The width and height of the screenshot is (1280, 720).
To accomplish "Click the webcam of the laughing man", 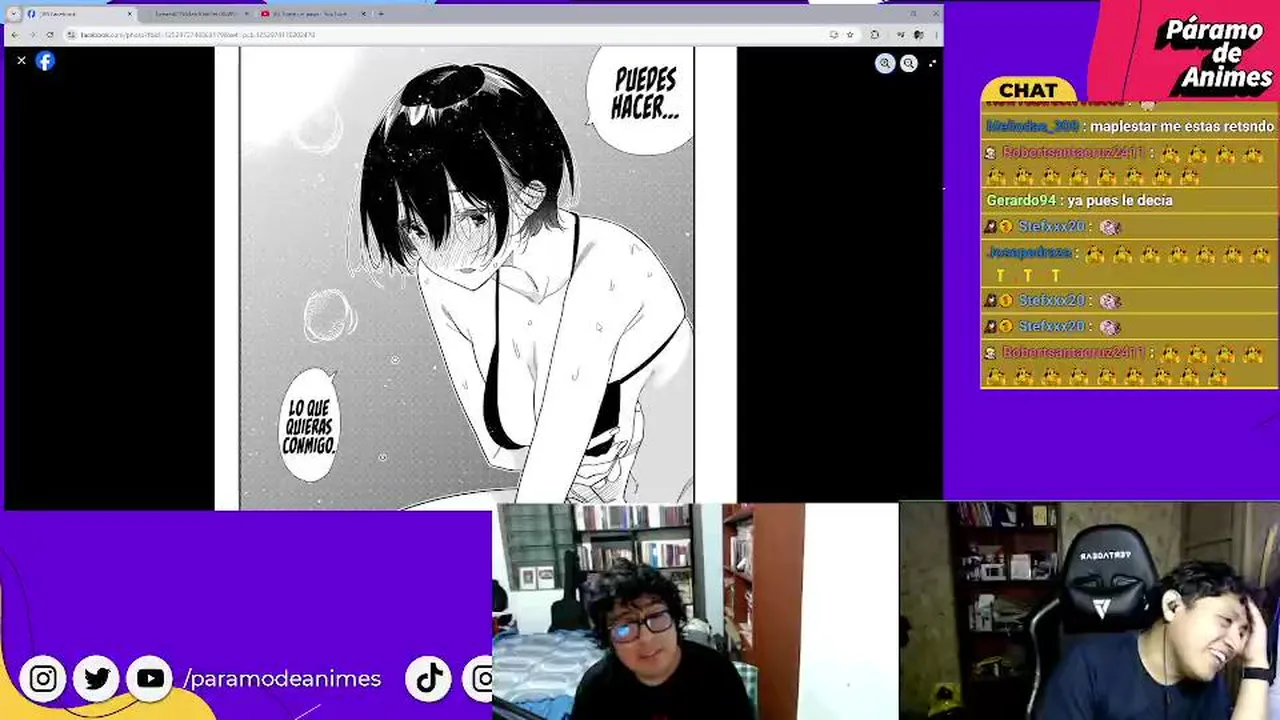I will (x=1090, y=611).
